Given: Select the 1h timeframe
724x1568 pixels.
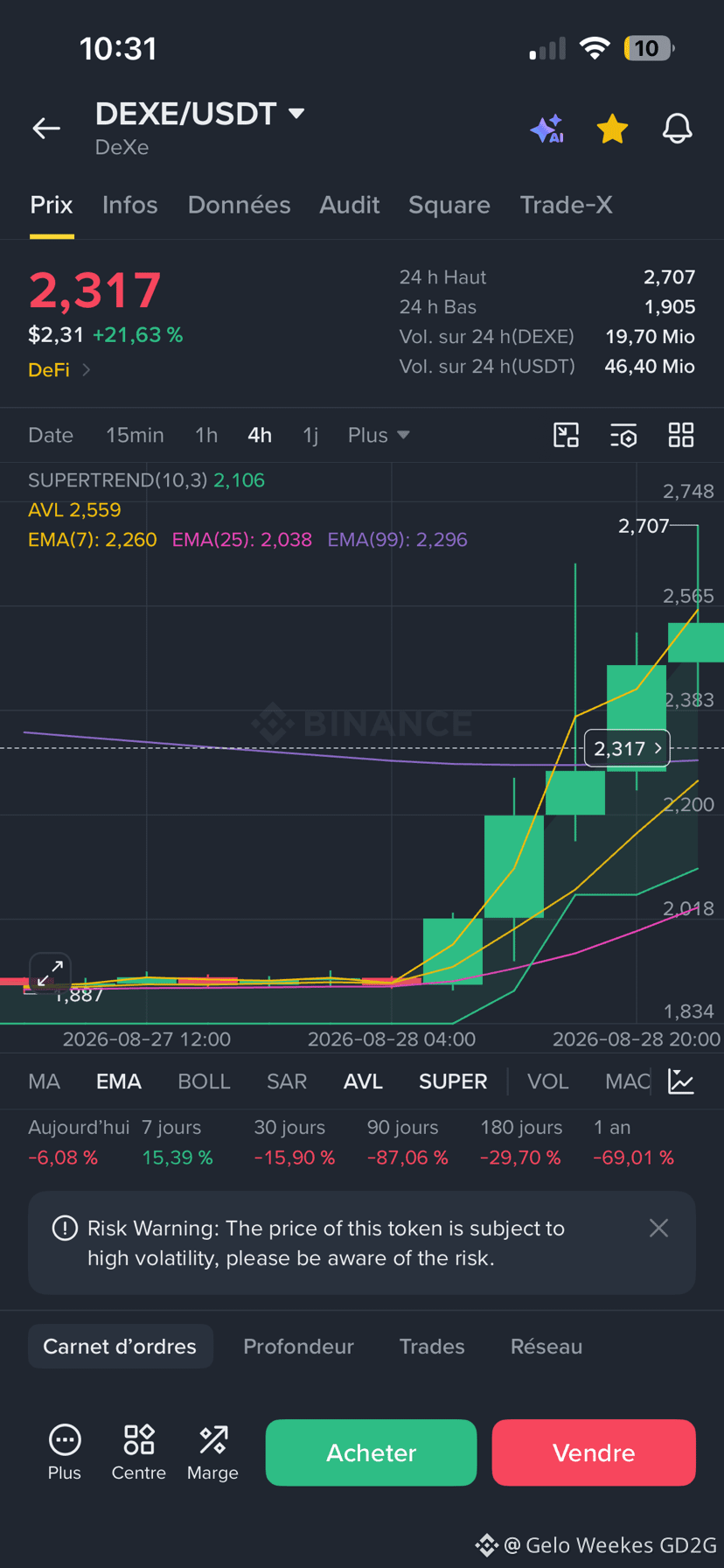Looking at the screenshot, I should 206,435.
